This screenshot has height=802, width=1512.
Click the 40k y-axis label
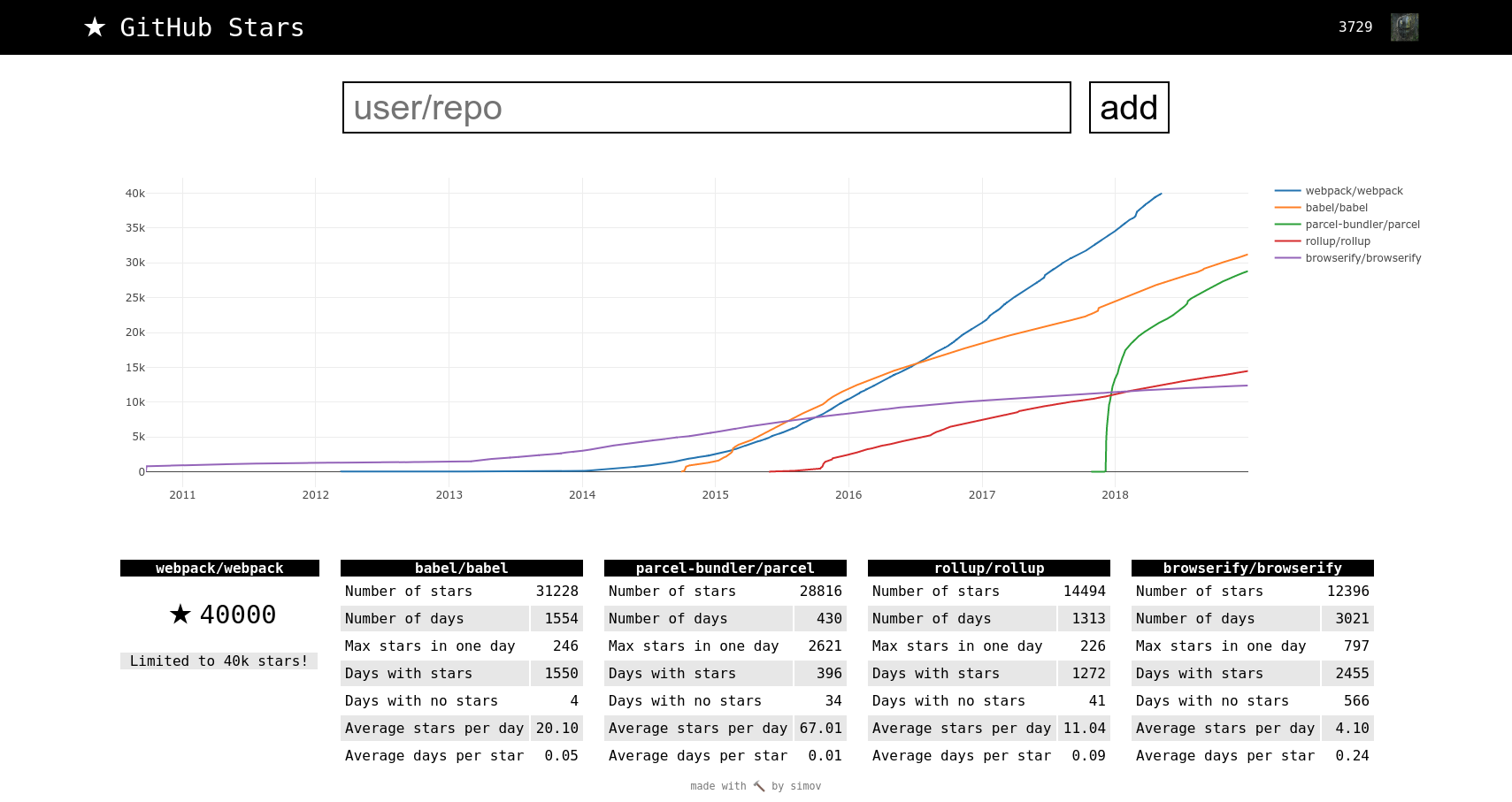click(x=135, y=194)
